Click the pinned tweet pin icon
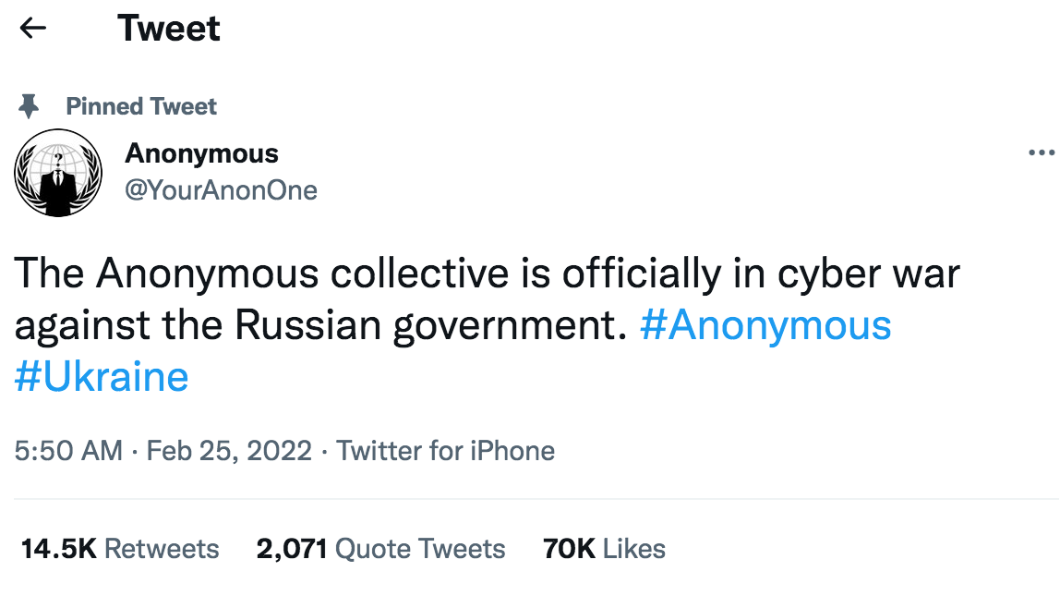This screenshot has height=596, width=1060. [x=28, y=106]
